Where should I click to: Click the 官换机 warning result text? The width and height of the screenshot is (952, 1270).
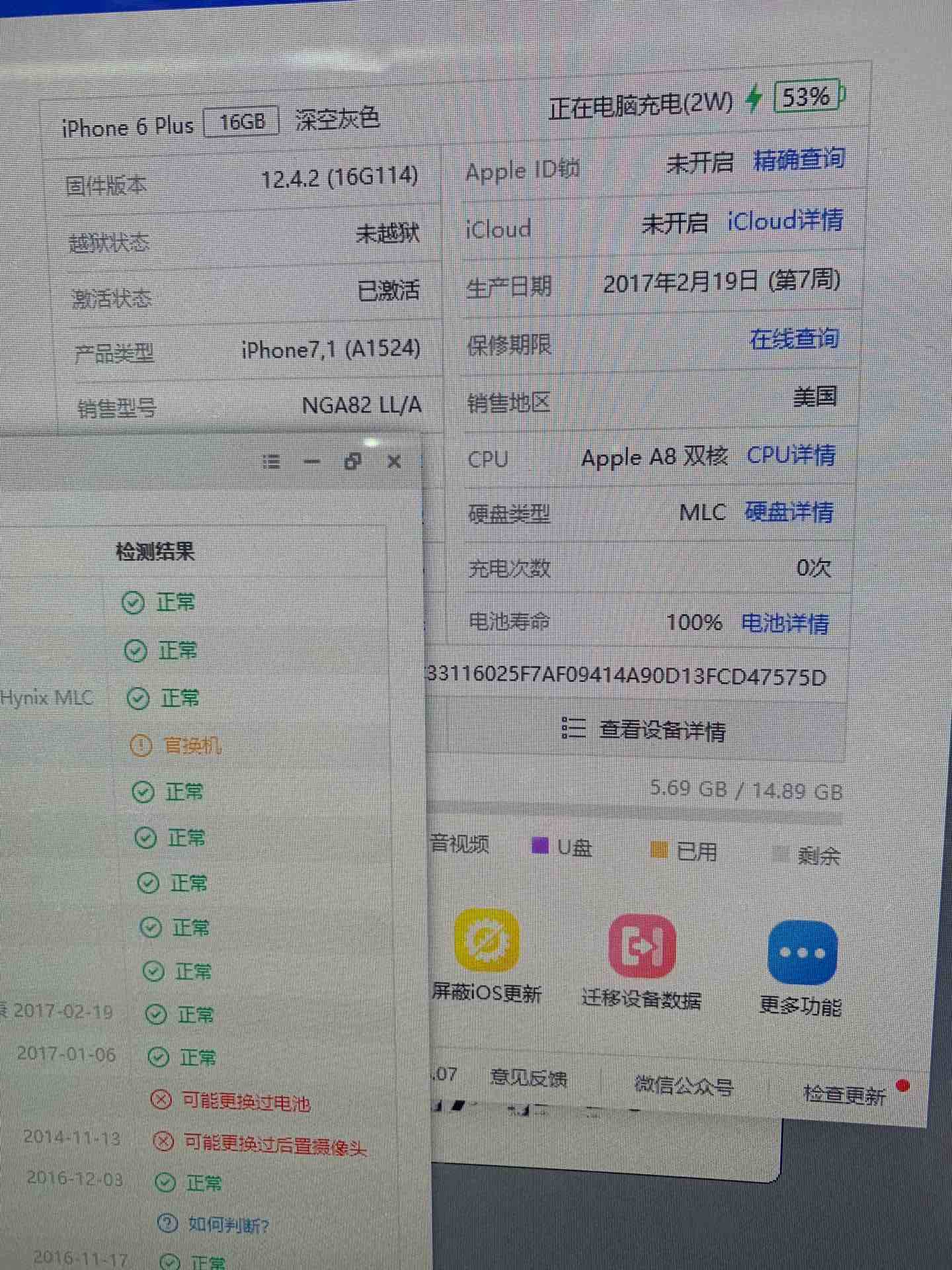coord(192,746)
